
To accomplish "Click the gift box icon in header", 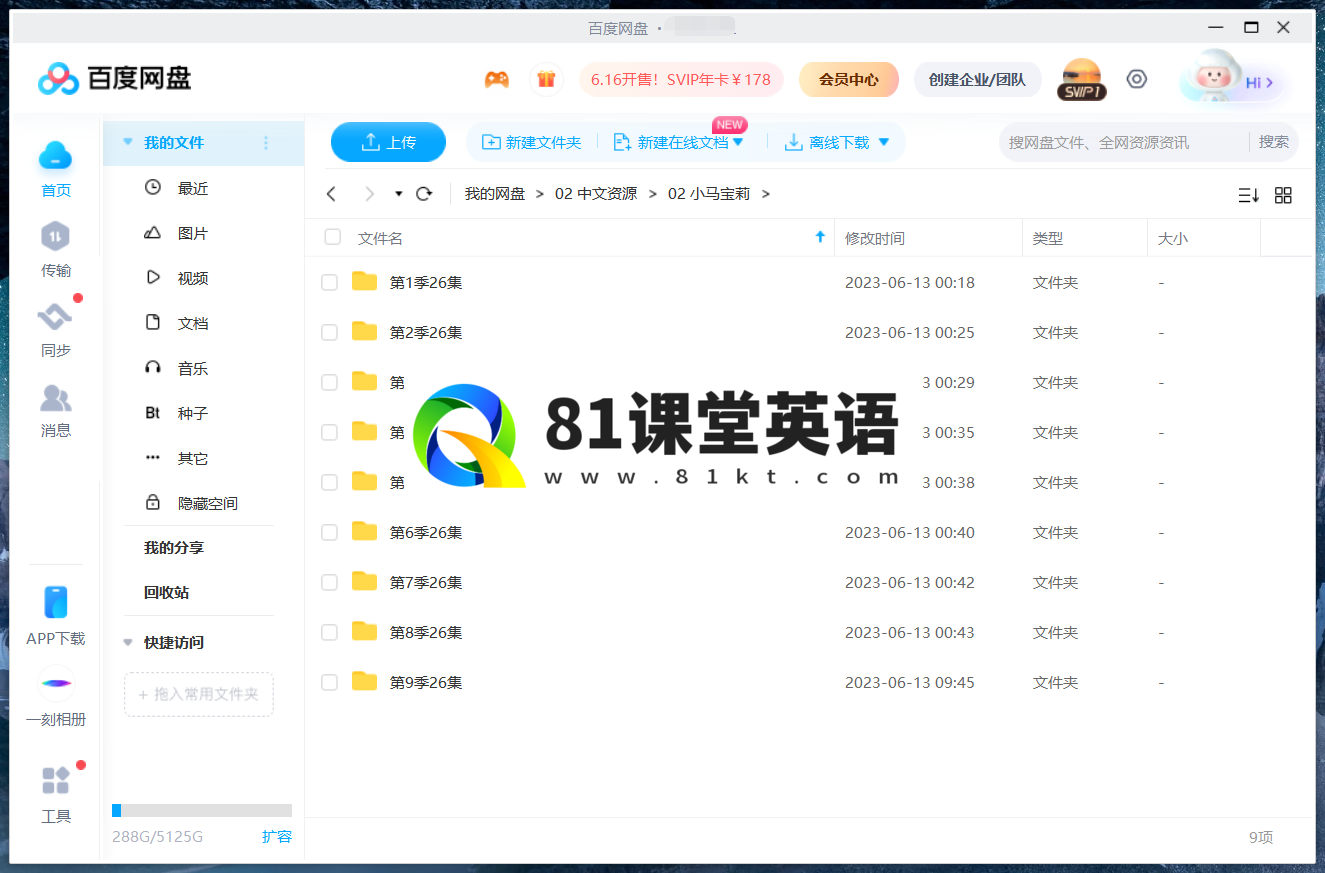I will click(546, 80).
